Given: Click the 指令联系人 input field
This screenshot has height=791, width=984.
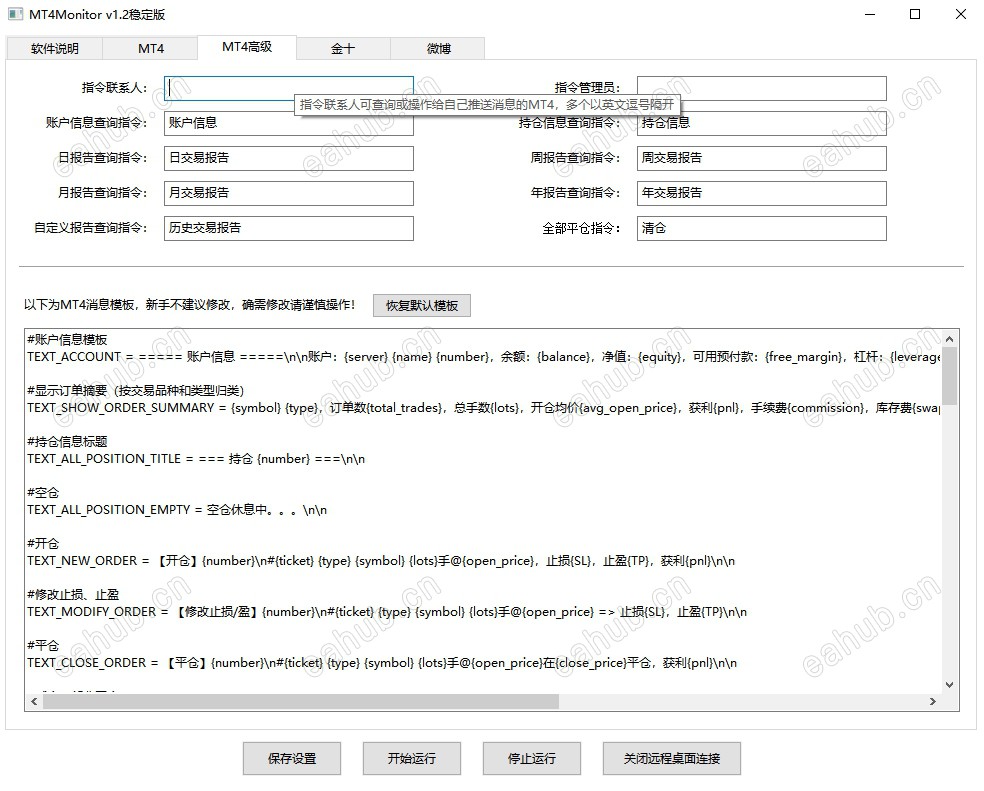Looking at the screenshot, I should pos(289,89).
